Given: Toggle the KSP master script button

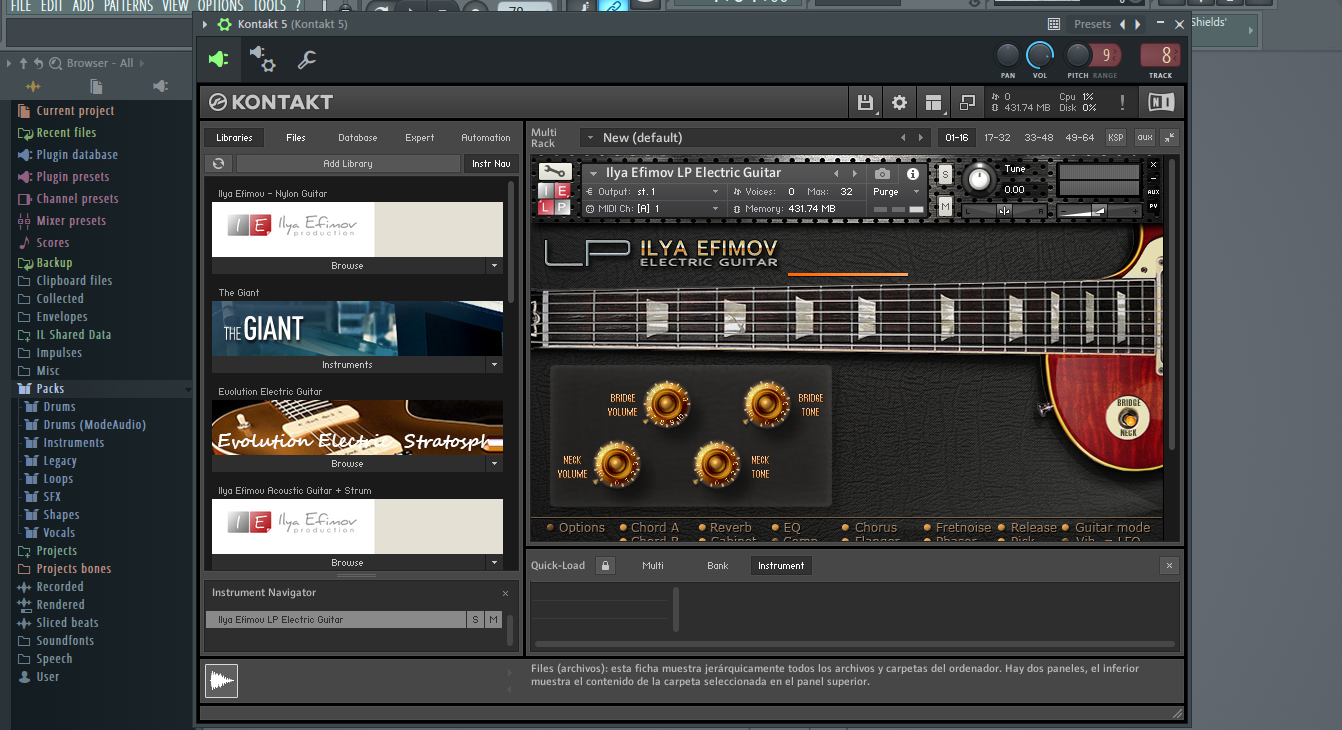Looking at the screenshot, I should coord(1116,137).
